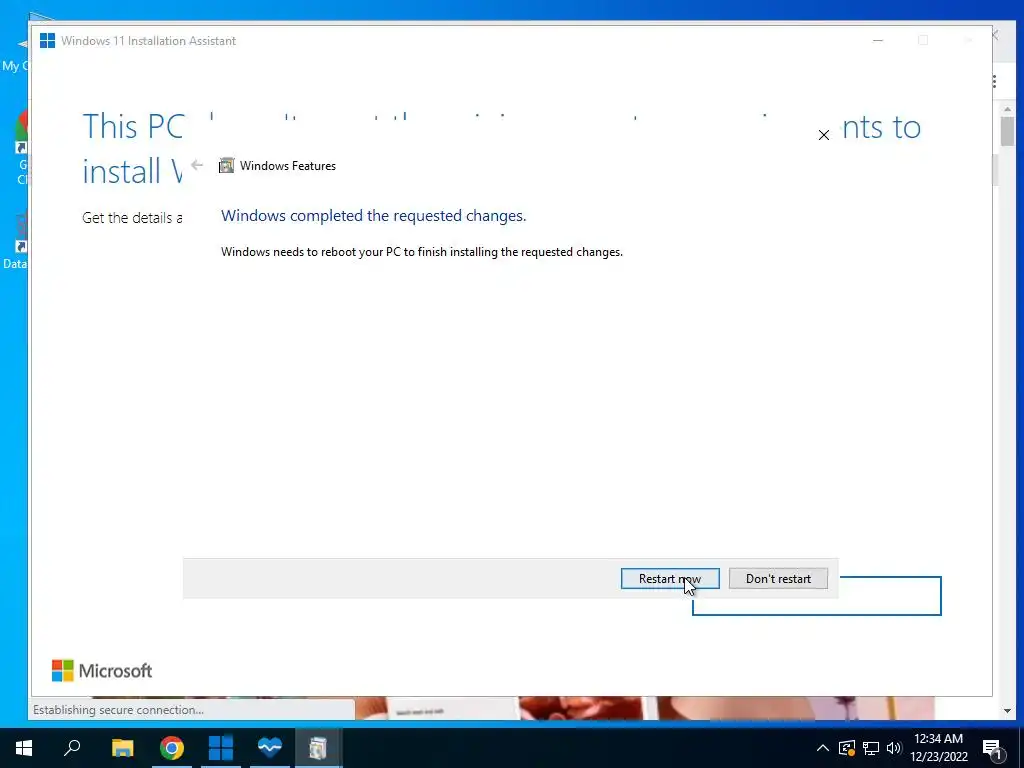The height and width of the screenshot is (768, 1024).
Task: Open PC Health Check taskbar icon
Action: tap(269, 748)
